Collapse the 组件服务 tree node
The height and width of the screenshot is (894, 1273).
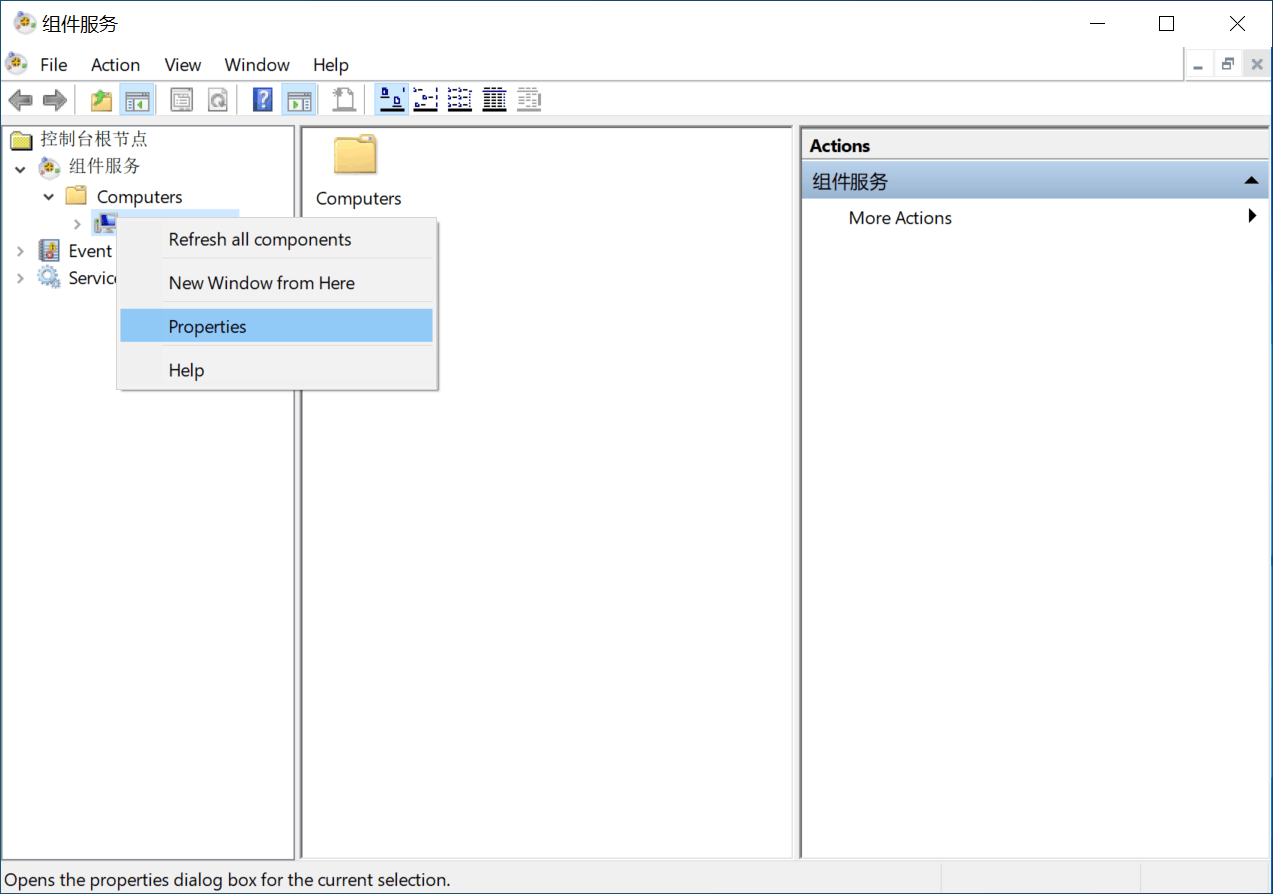(20, 168)
